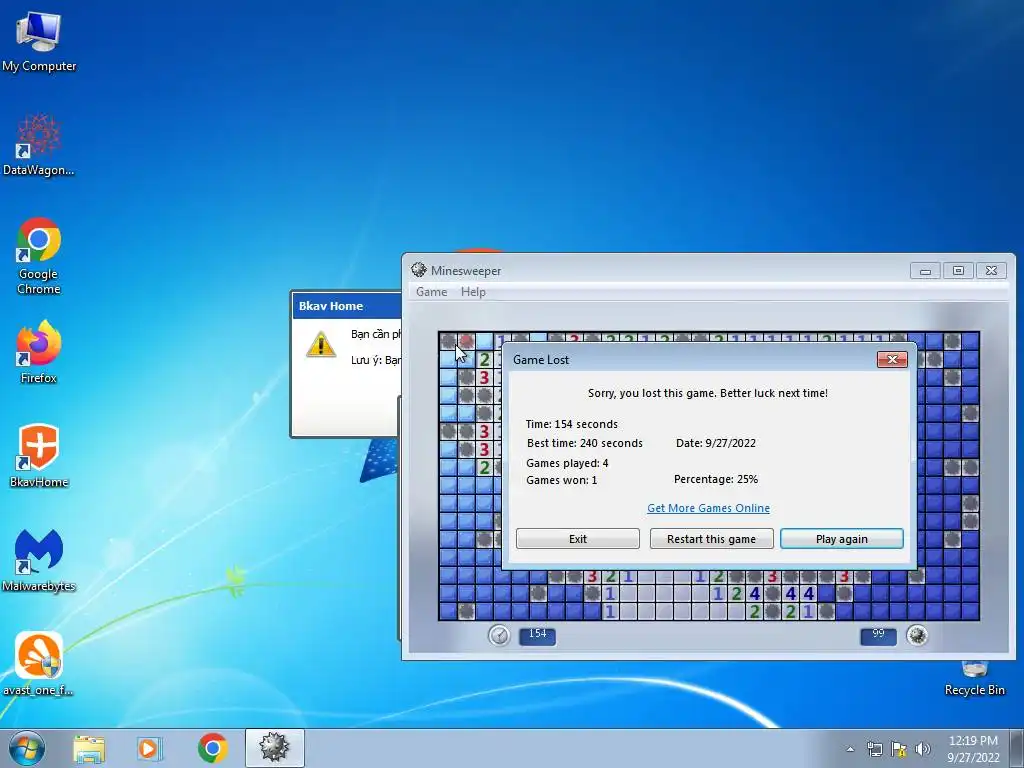Viewport: 1024px width, 768px height.
Task: Click the Bkav Home dialog title
Action: click(330, 306)
